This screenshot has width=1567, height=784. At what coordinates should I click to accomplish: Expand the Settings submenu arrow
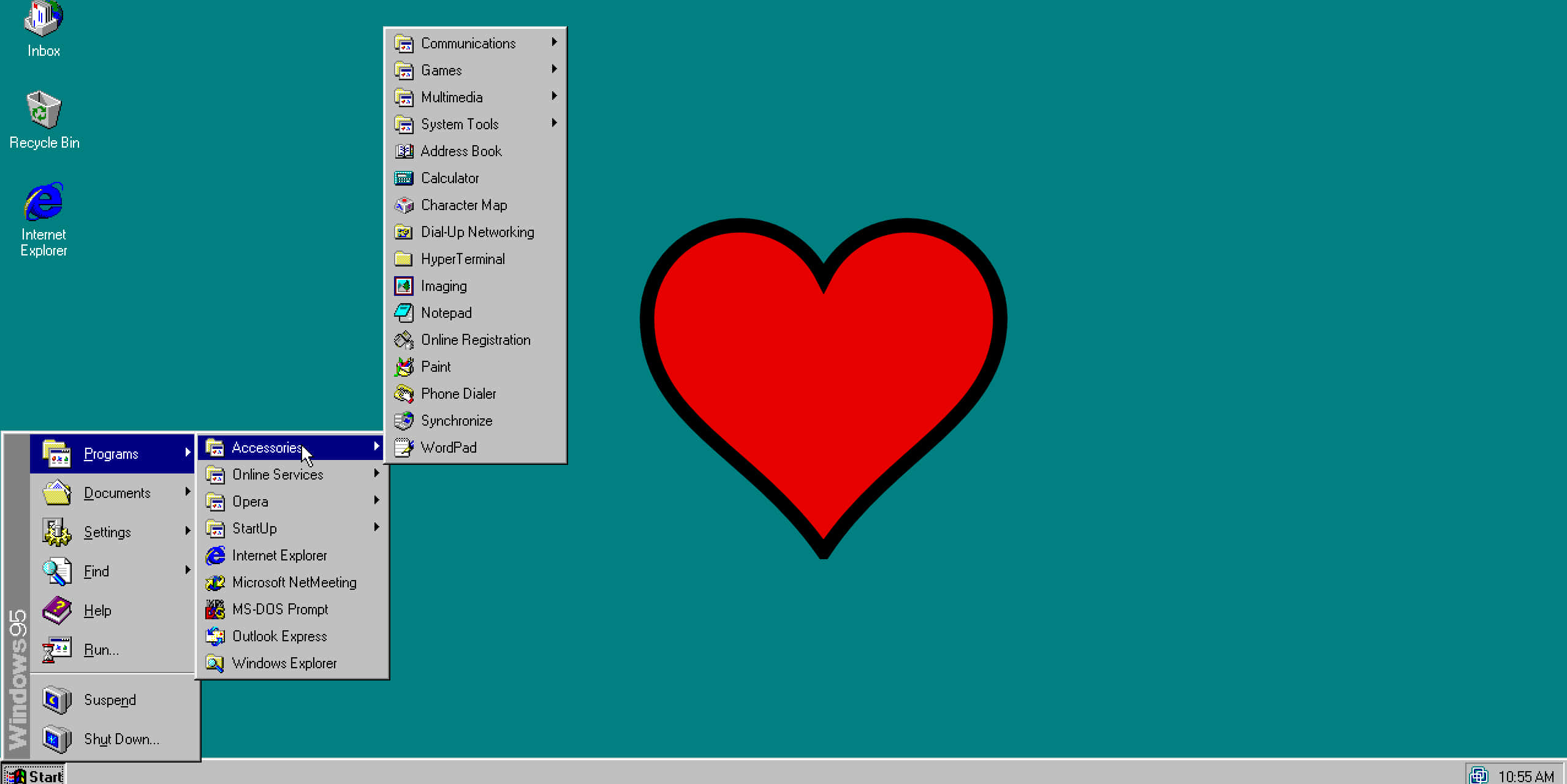pos(188,531)
